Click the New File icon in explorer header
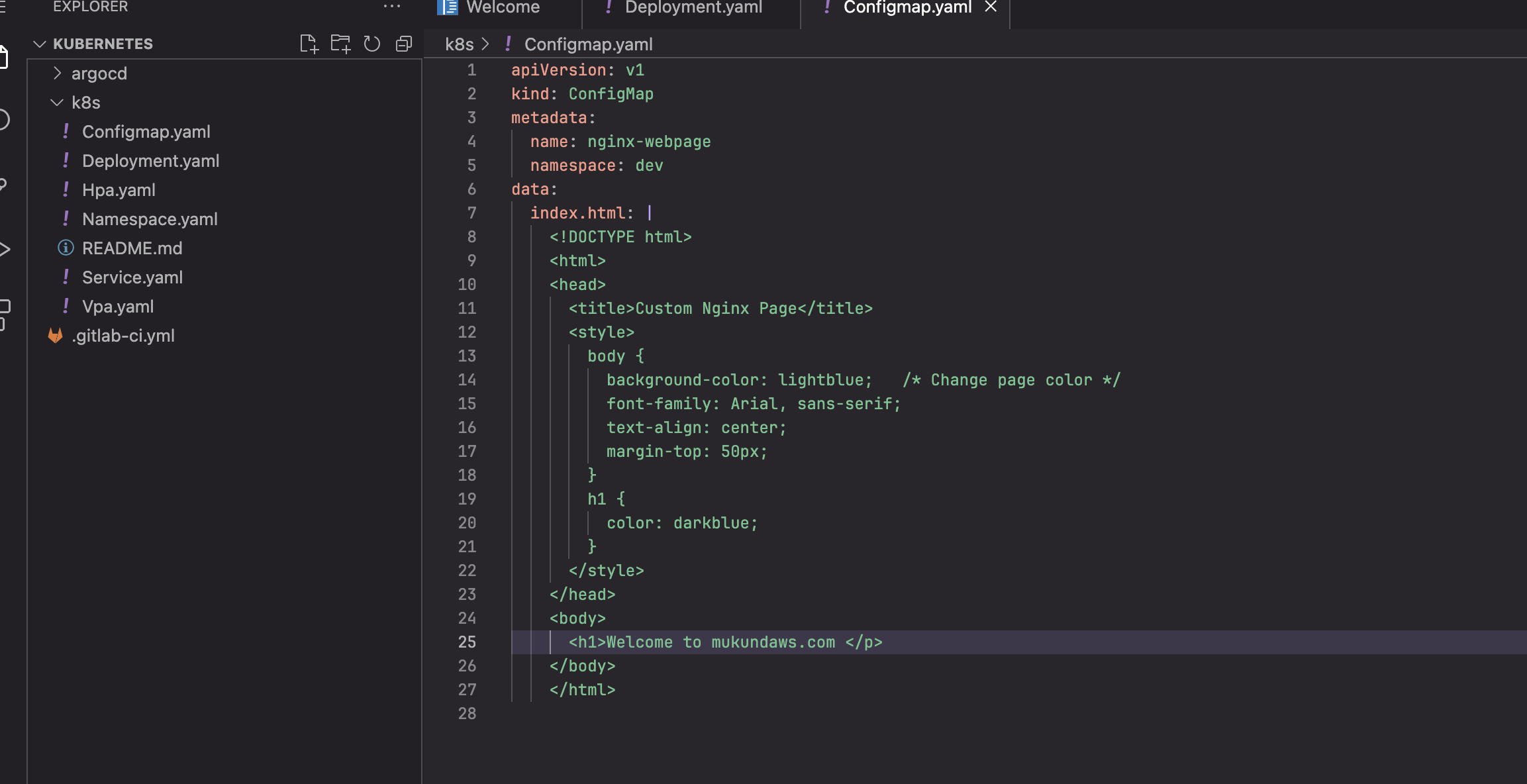 (x=309, y=44)
